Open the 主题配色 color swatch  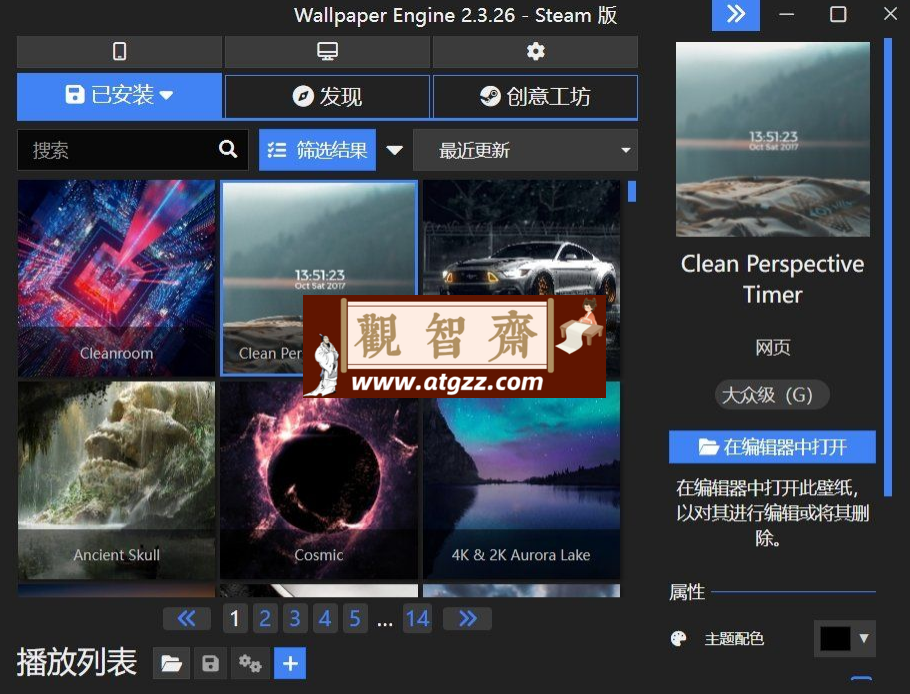(835, 638)
